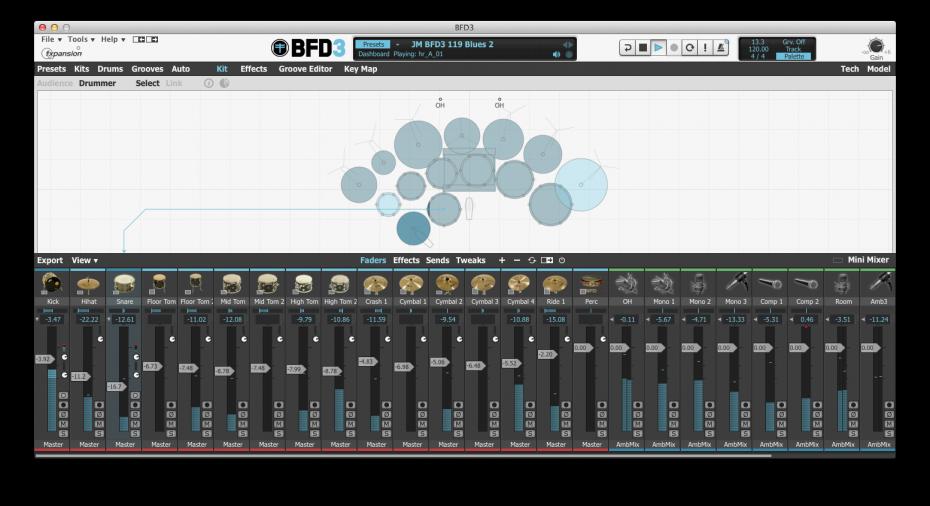
Task: Toggle mute on the Snare channel
Action: click(x=135, y=423)
